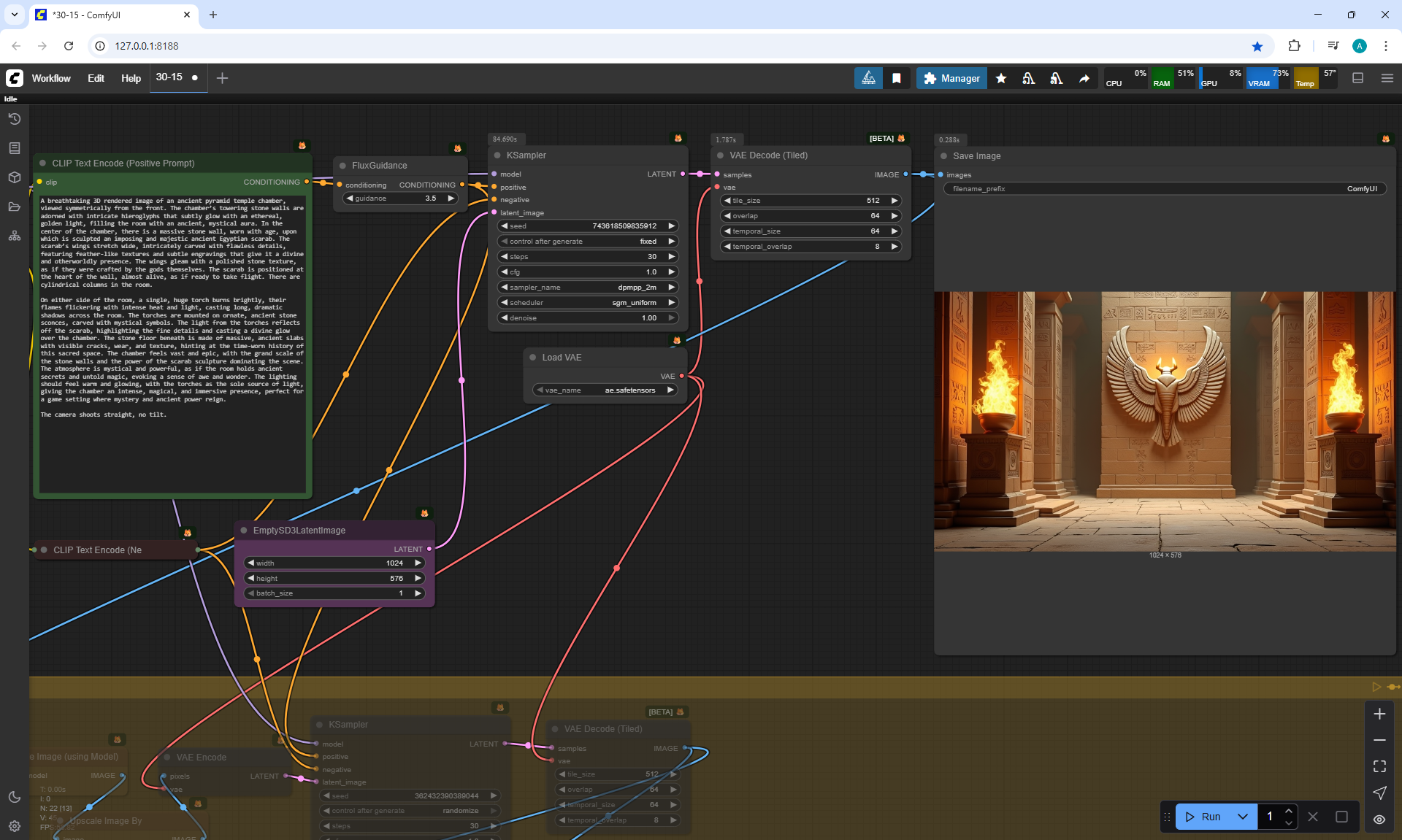This screenshot has height=840, width=1402.
Task: Open the queue history sidebar icon
Action: pos(15,119)
